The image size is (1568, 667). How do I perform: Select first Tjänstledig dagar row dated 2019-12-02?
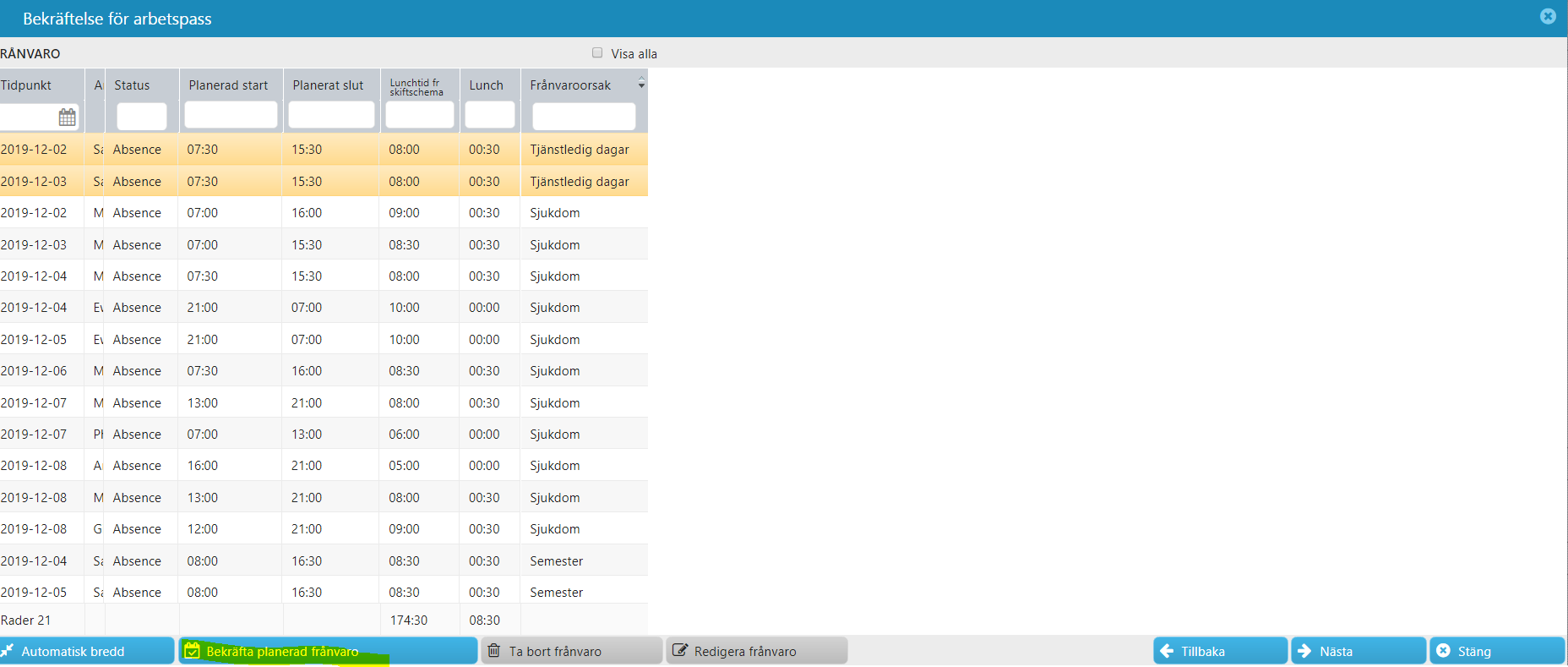click(324, 150)
